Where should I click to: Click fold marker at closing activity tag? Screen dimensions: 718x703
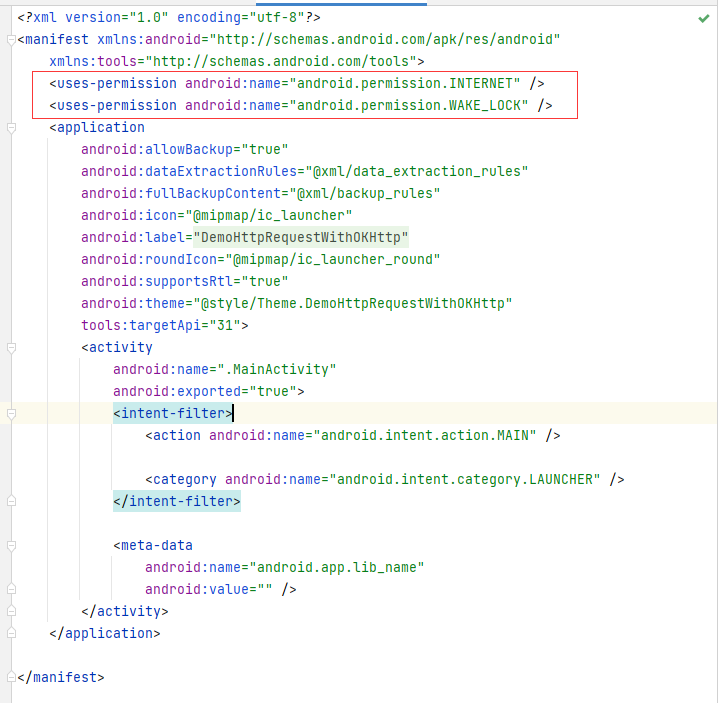(x=12, y=611)
